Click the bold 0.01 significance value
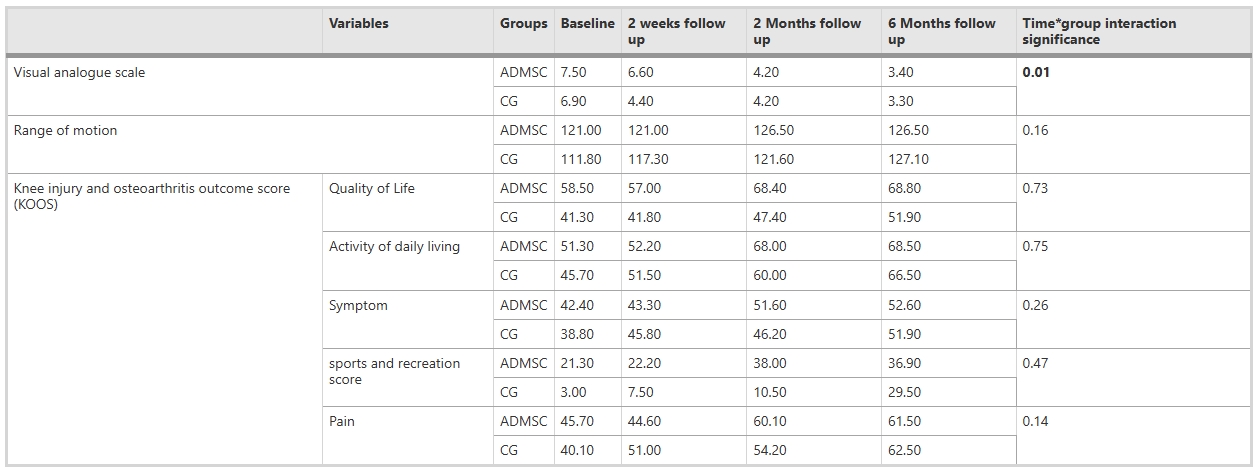The width and height of the screenshot is (1257, 472). (1036, 72)
